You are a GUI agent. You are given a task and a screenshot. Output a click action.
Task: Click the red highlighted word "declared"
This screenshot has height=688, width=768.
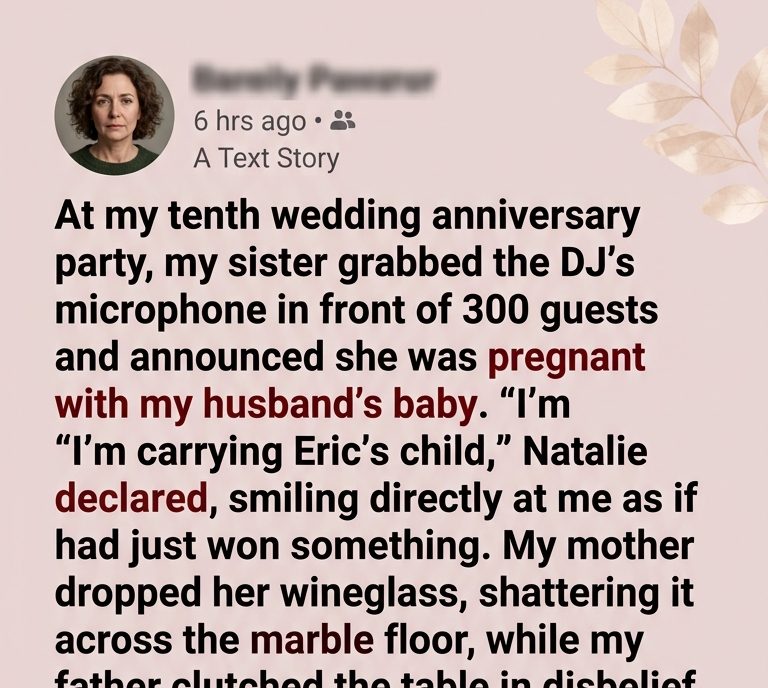133,498
